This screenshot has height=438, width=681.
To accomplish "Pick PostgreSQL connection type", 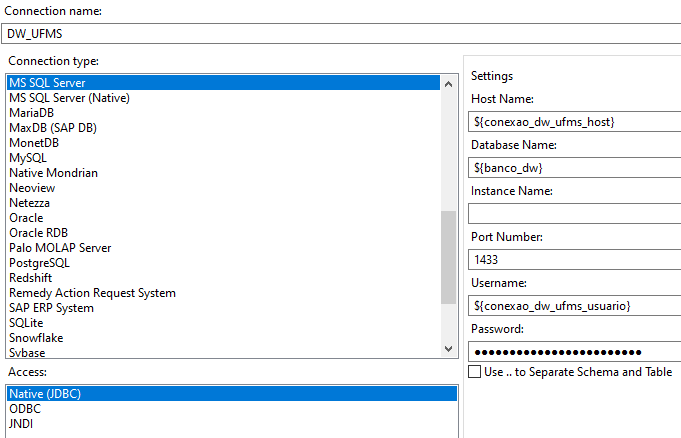I will click(x=224, y=263).
